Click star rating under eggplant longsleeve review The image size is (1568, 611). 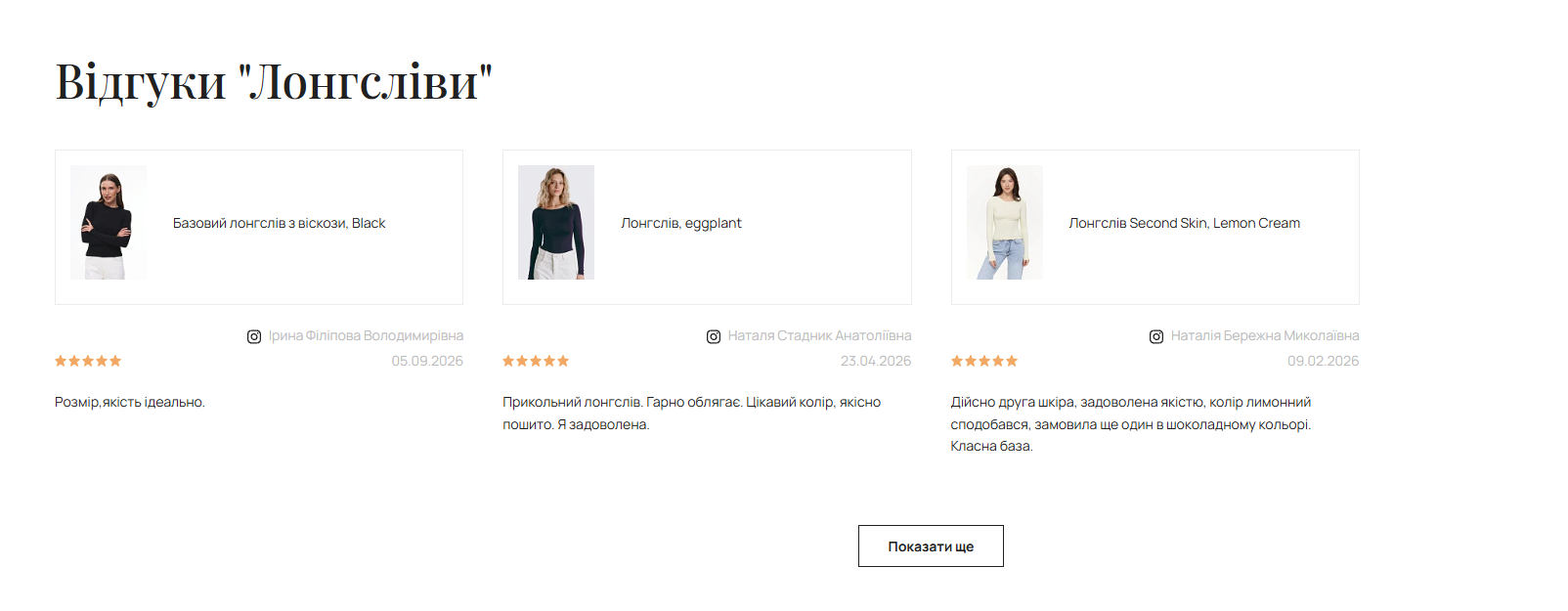(536, 361)
